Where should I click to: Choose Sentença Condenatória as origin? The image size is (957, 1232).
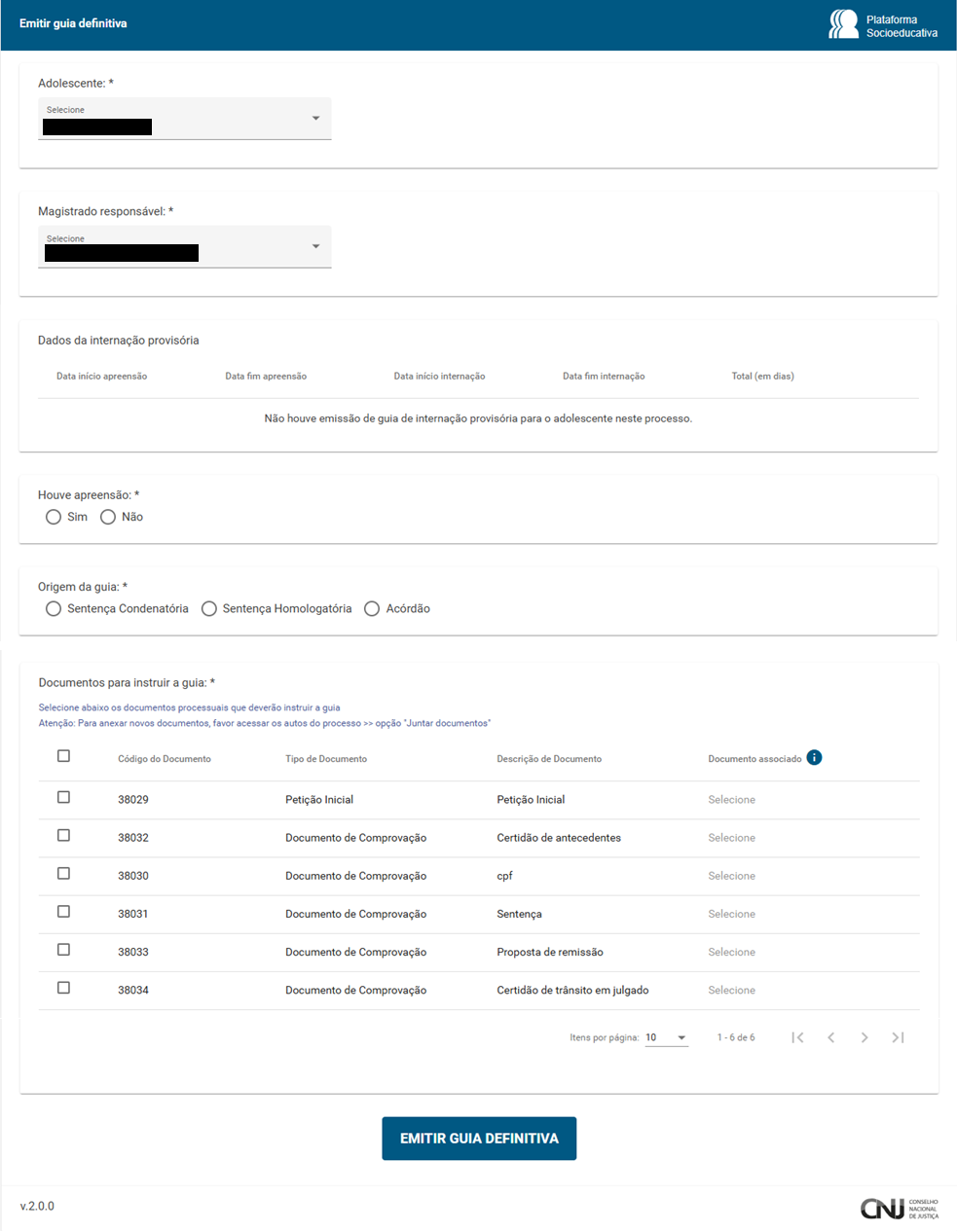point(54,608)
